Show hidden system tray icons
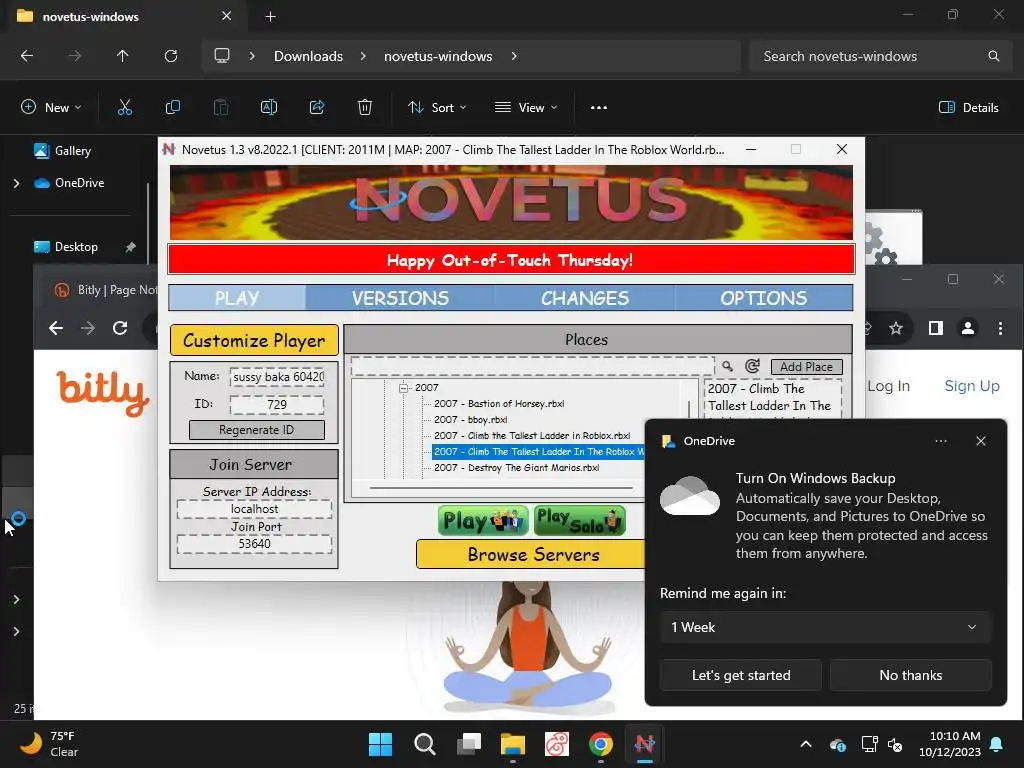 pos(806,744)
